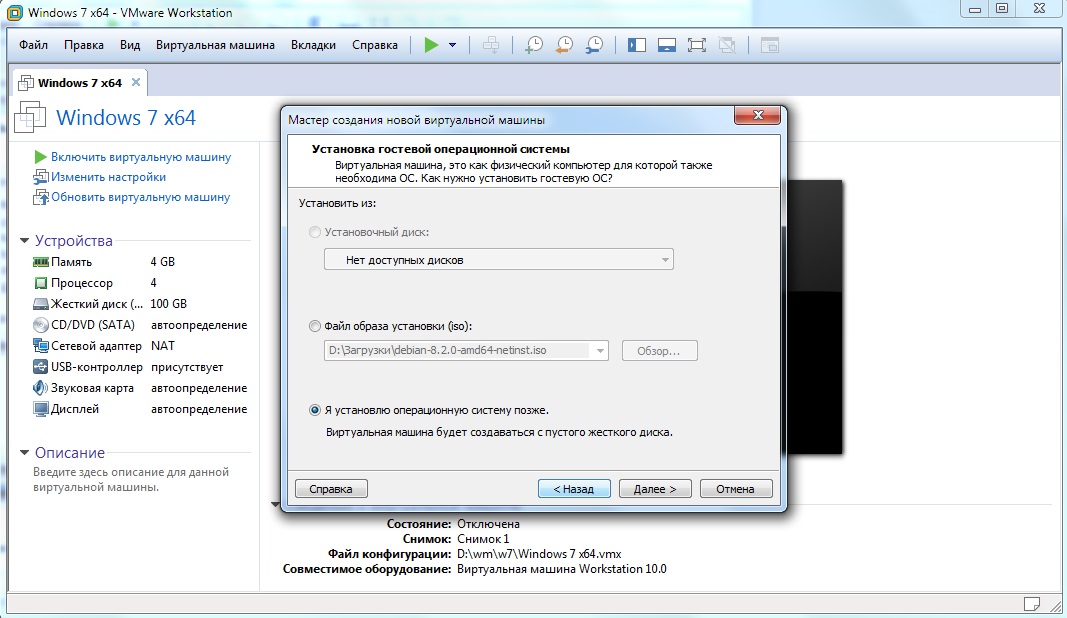Collapse the Устройства section
Image resolution: width=1067 pixels, height=618 pixels.
[x=24, y=240]
